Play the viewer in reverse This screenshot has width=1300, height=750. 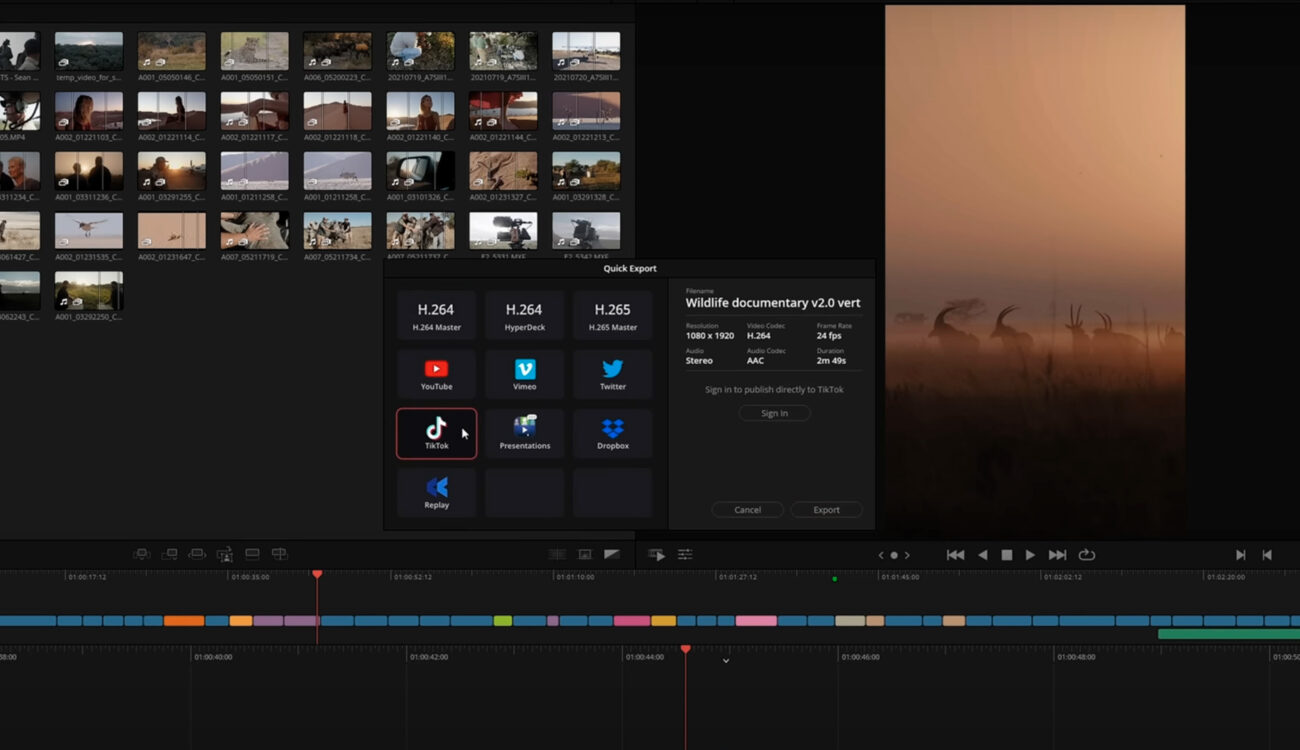click(982, 555)
